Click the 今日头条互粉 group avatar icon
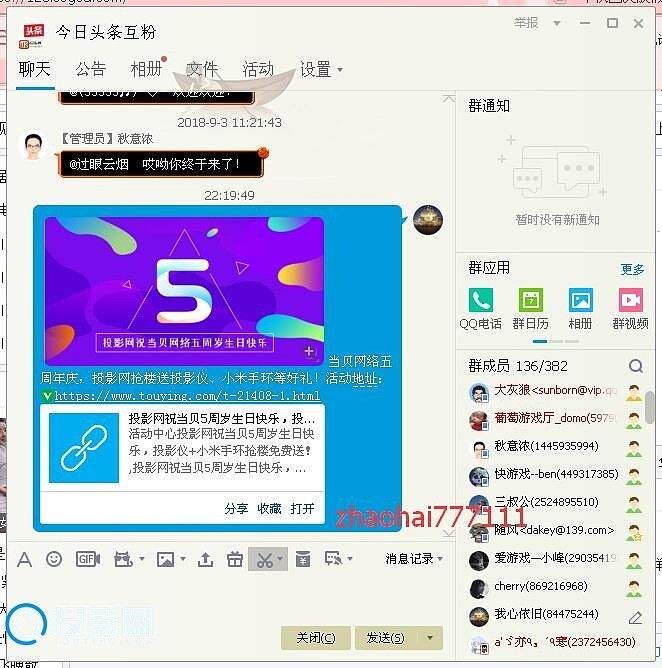662x668 pixels. pyautogui.click(x=32, y=36)
